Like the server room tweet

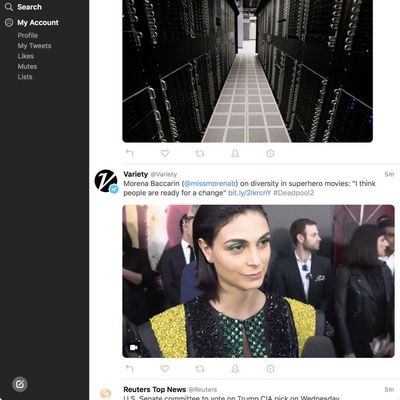(165, 153)
